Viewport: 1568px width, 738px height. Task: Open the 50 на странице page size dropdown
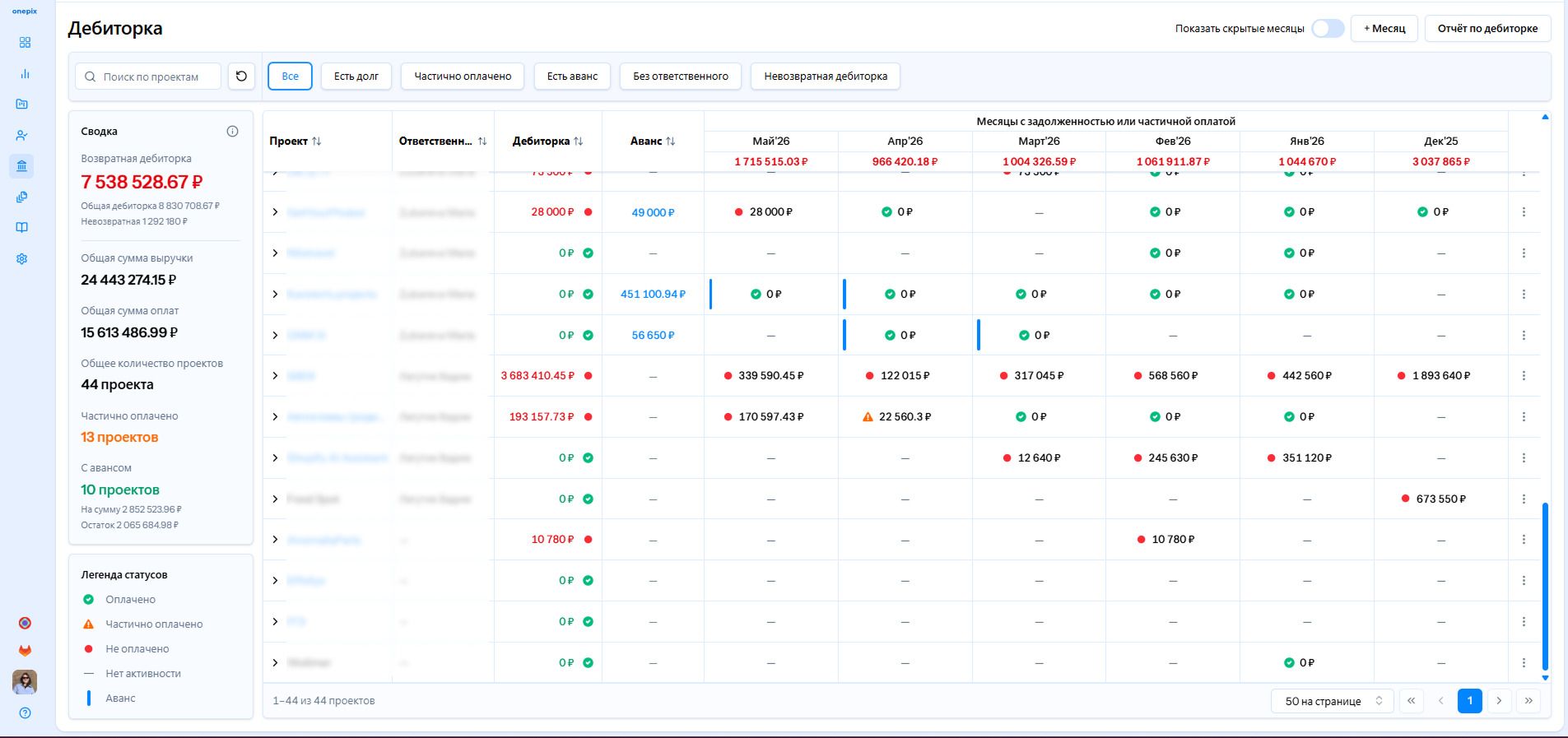click(1333, 701)
